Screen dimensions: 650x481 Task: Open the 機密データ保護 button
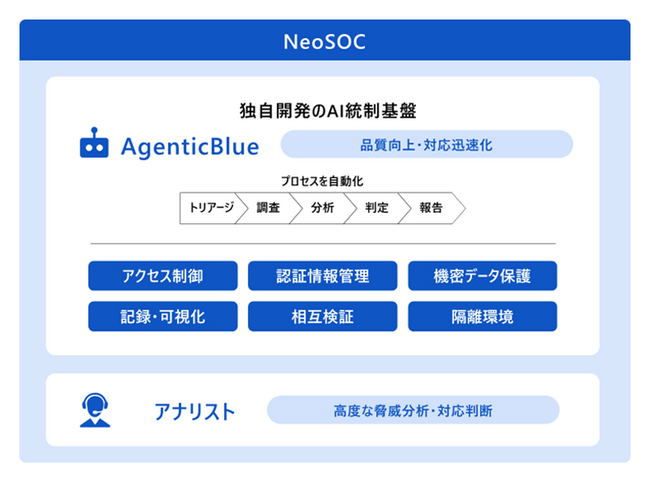click(x=483, y=276)
